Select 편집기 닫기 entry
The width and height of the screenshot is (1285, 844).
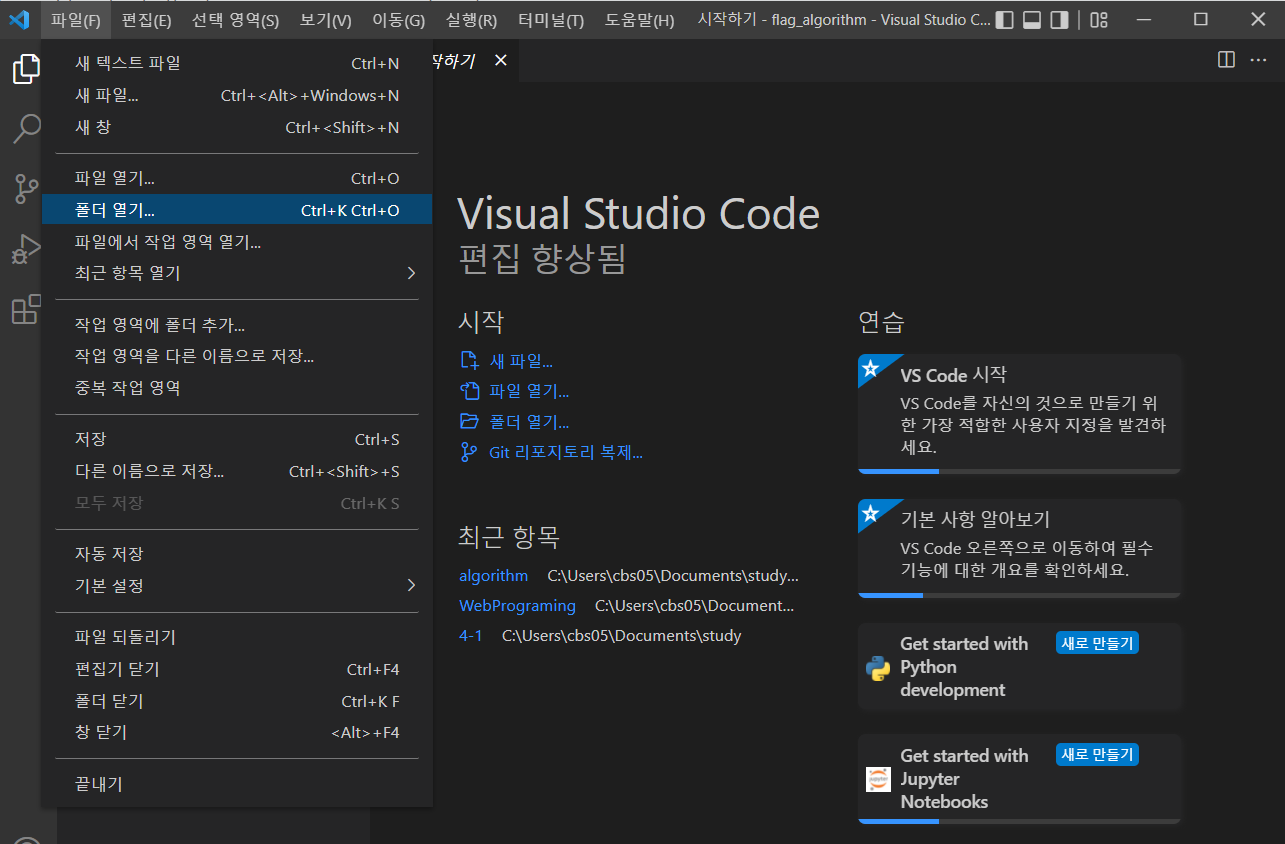(x=236, y=669)
